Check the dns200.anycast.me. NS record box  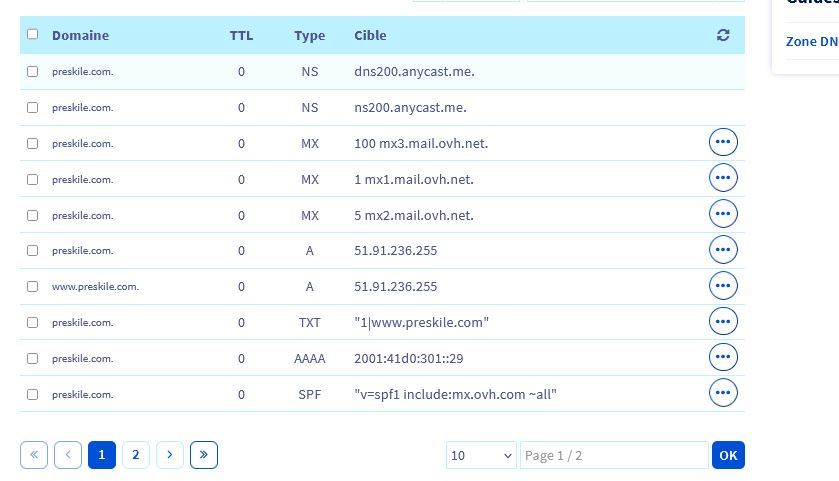tap(32, 72)
